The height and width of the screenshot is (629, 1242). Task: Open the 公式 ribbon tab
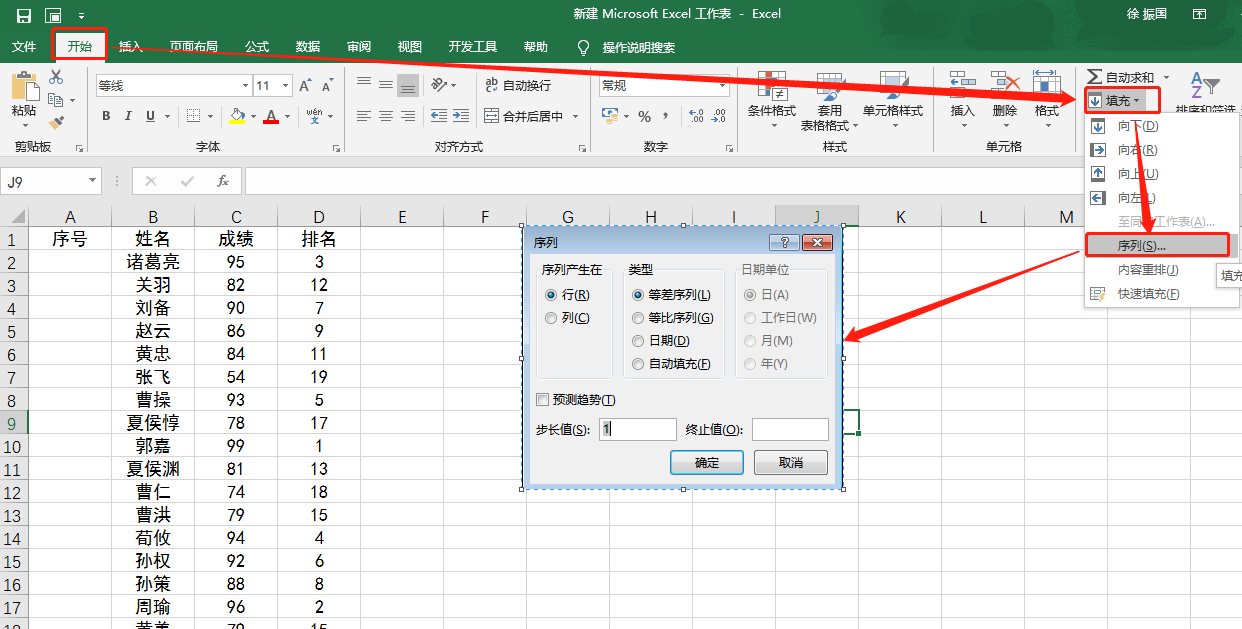pos(257,47)
